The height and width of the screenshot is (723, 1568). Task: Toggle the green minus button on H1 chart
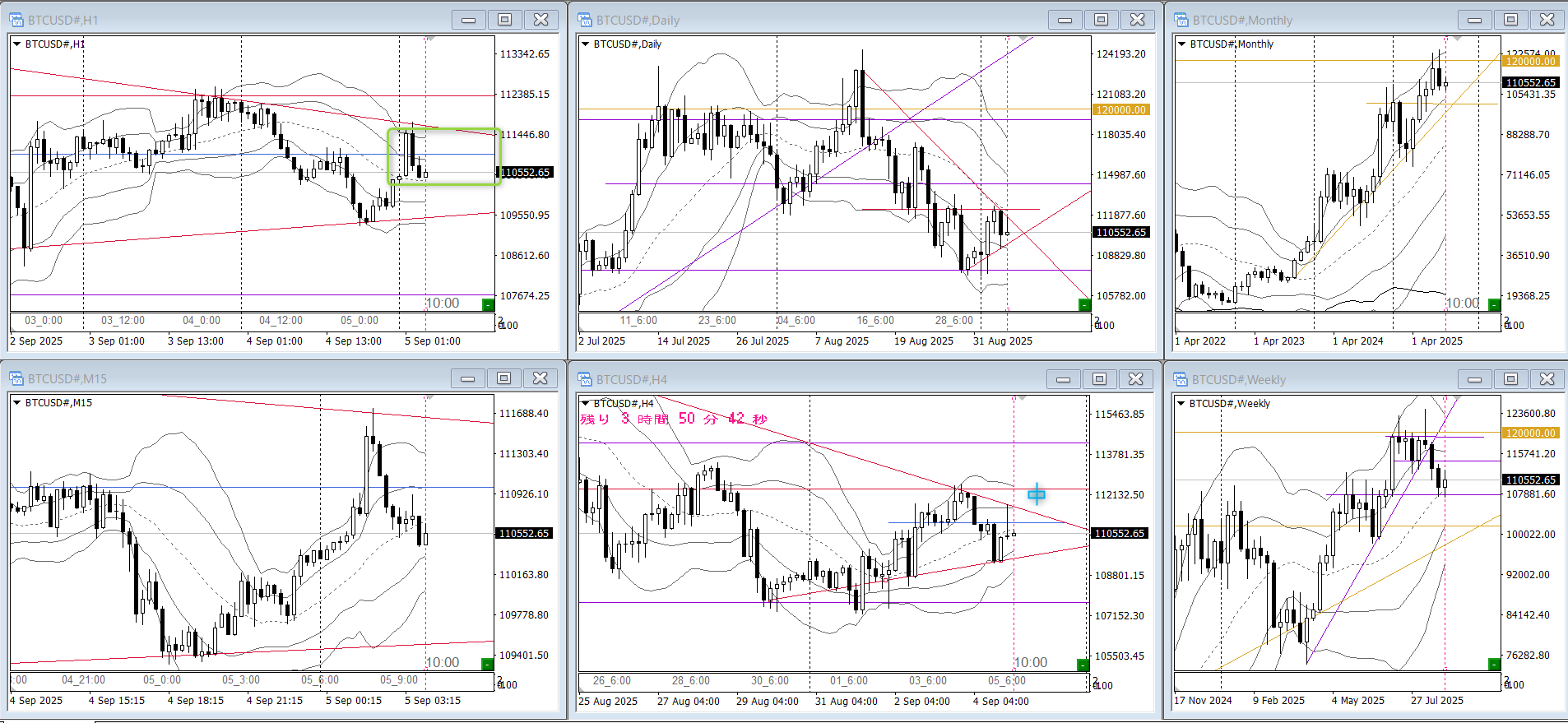[488, 305]
